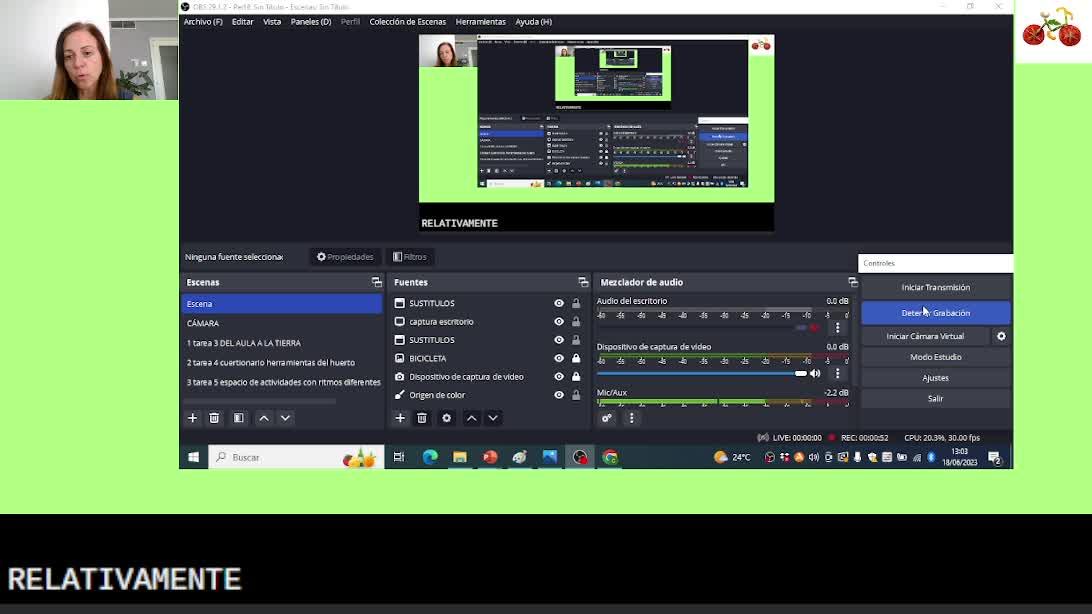This screenshot has height=614, width=1092.
Task: Click Iniciar Transmisión button
Action: [x=935, y=288]
